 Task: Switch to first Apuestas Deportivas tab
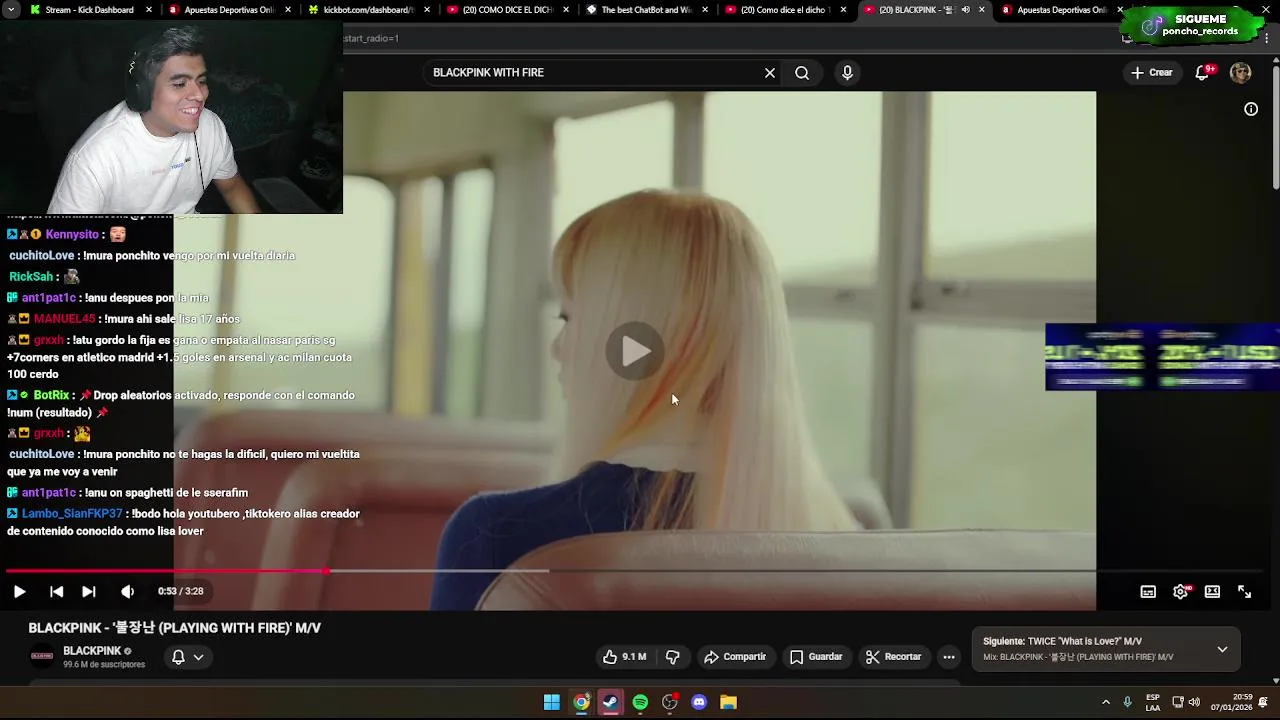pyautogui.click(x=228, y=10)
